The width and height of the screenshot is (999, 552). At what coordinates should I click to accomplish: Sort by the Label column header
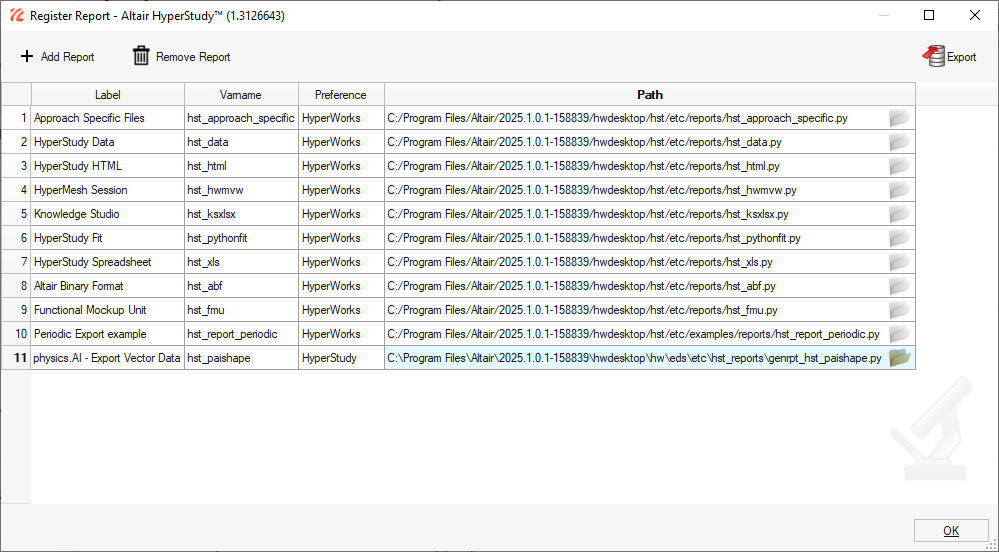pos(108,95)
